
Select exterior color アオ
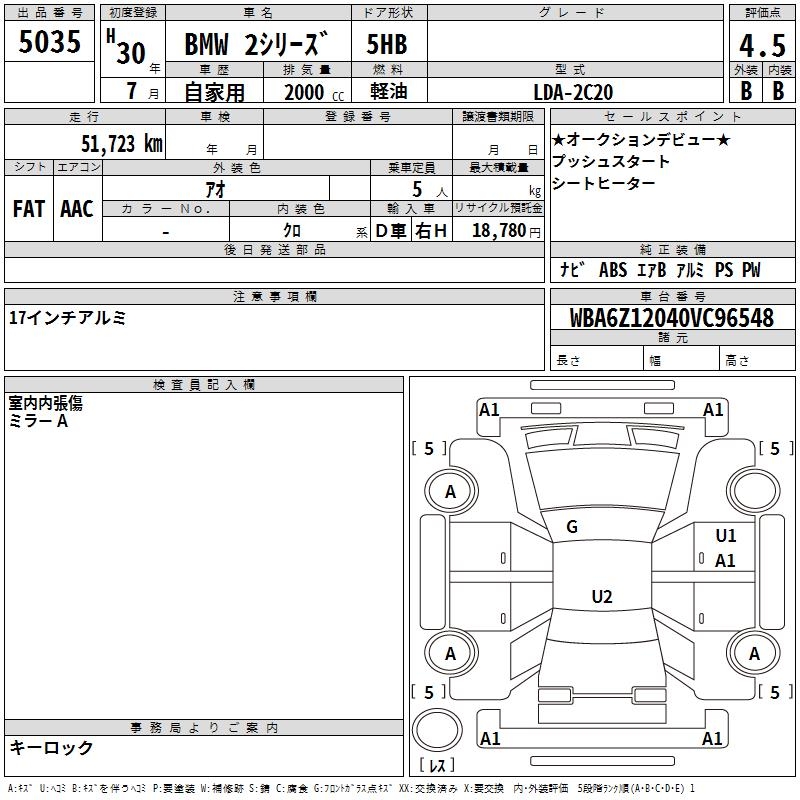coord(215,189)
